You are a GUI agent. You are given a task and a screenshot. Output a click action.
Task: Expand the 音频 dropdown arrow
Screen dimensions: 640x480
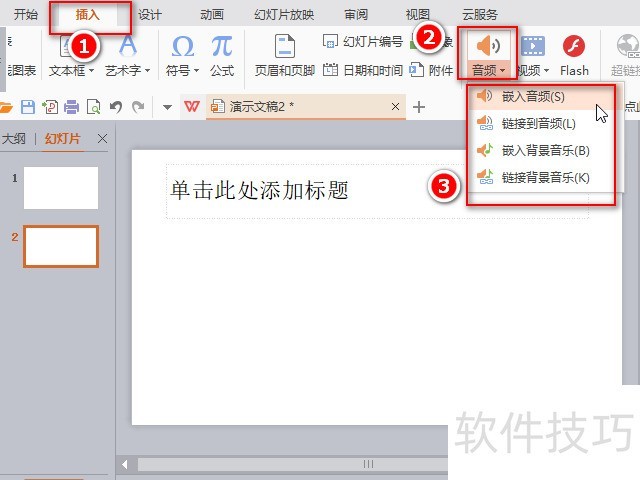click(502, 71)
